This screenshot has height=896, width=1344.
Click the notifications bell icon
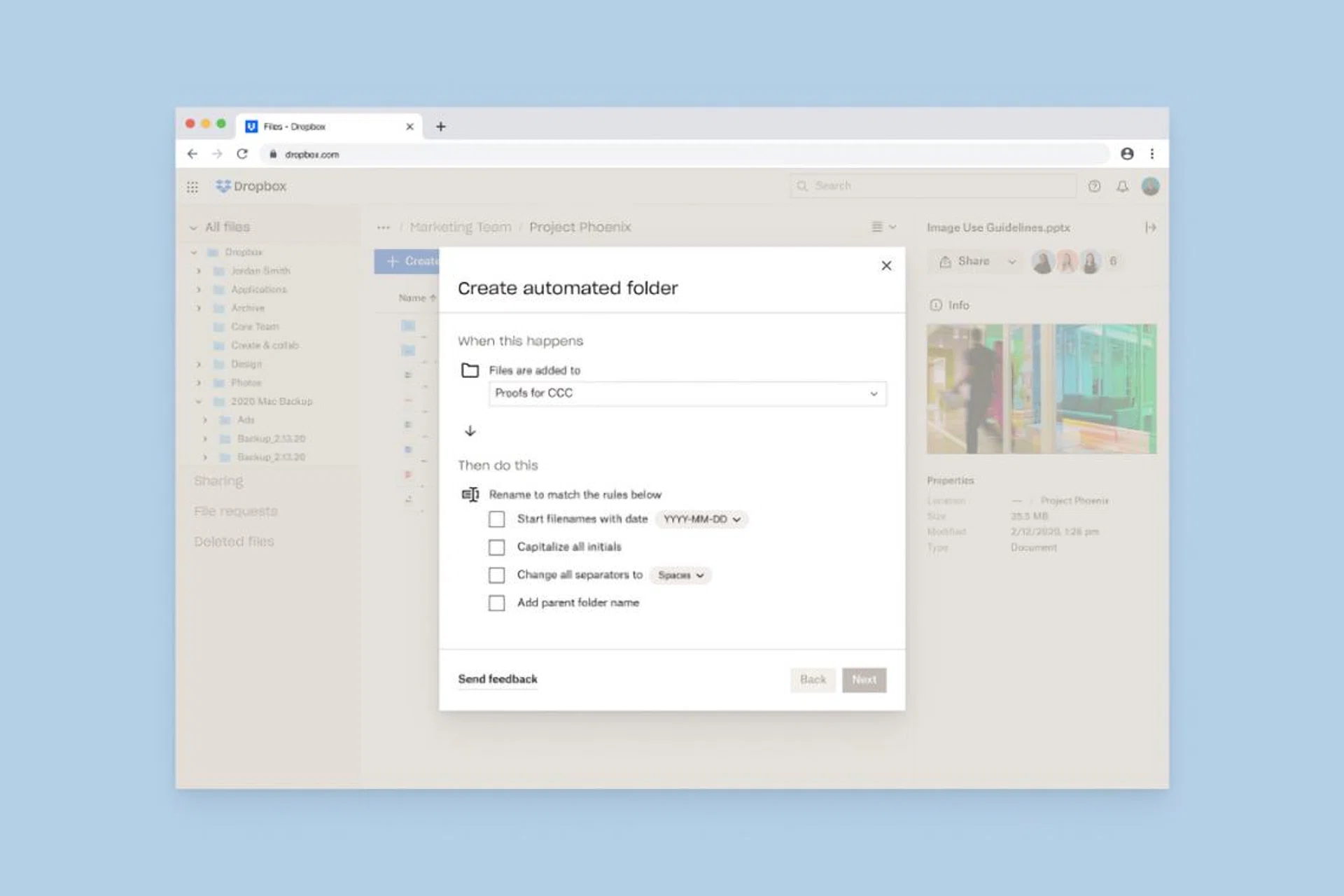[1122, 186]
